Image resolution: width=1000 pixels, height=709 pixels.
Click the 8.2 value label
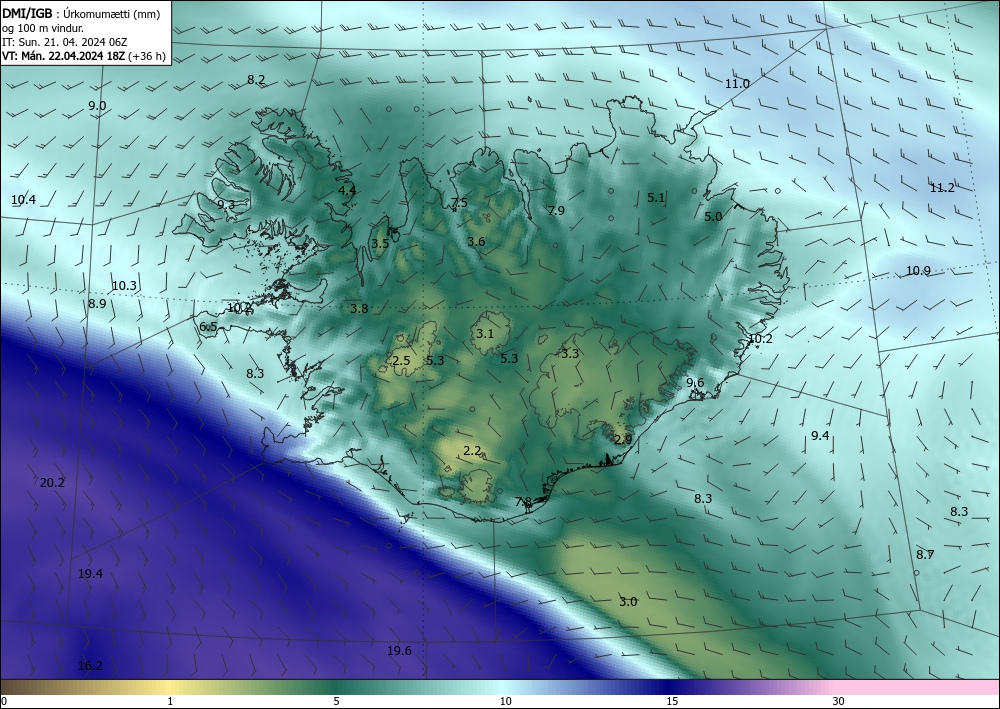tap(256, 80)
